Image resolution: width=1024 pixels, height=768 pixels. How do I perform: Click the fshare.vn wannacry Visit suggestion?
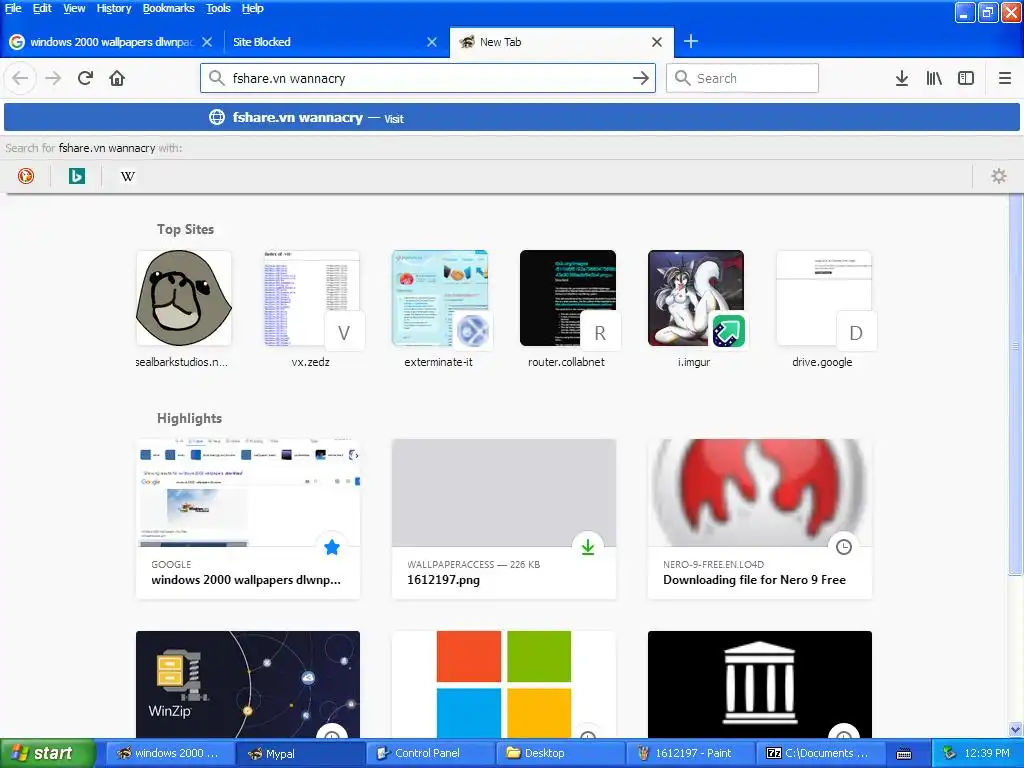click(512, 118)
